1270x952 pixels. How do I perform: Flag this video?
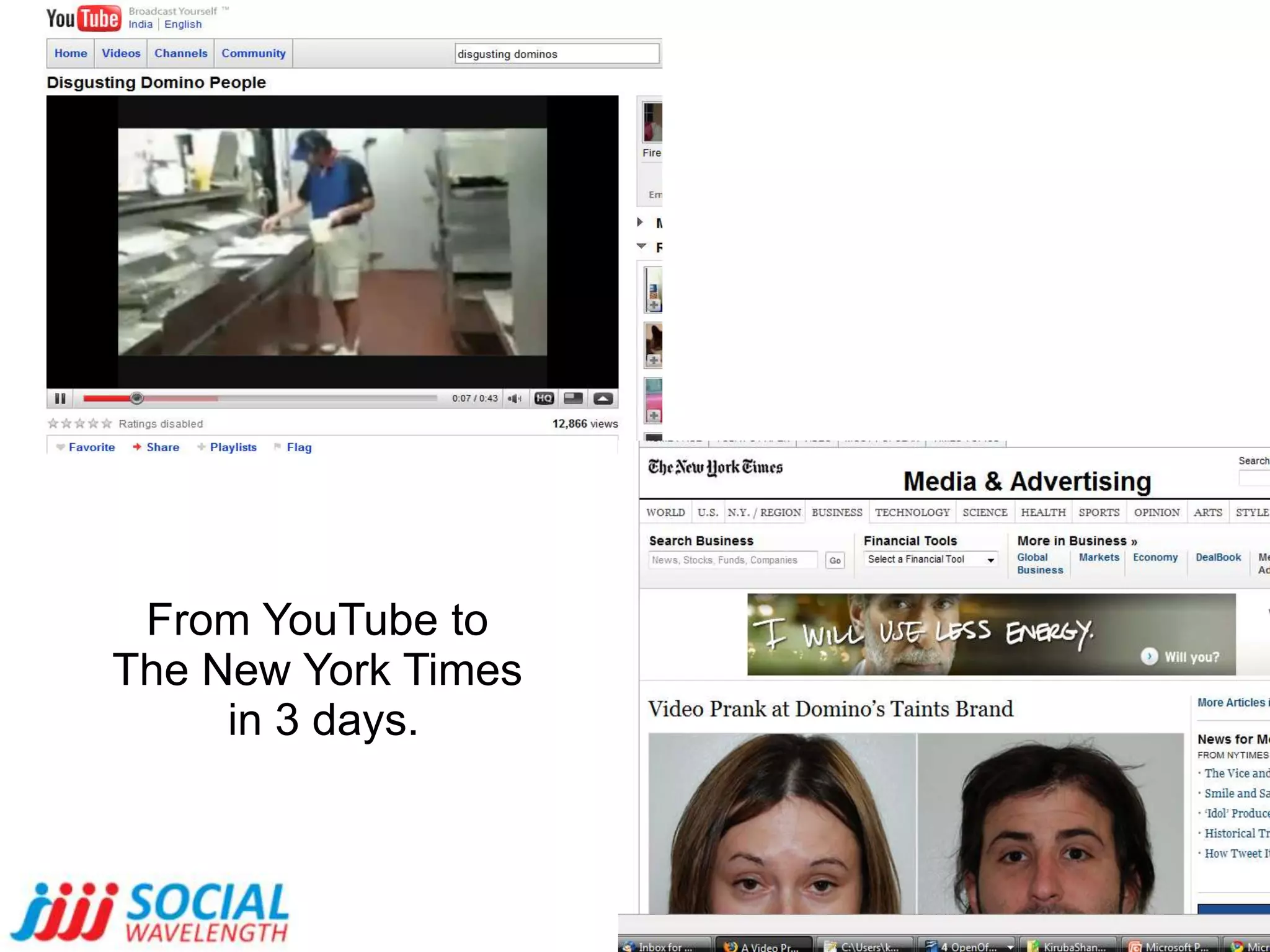[x=298, y=447]
